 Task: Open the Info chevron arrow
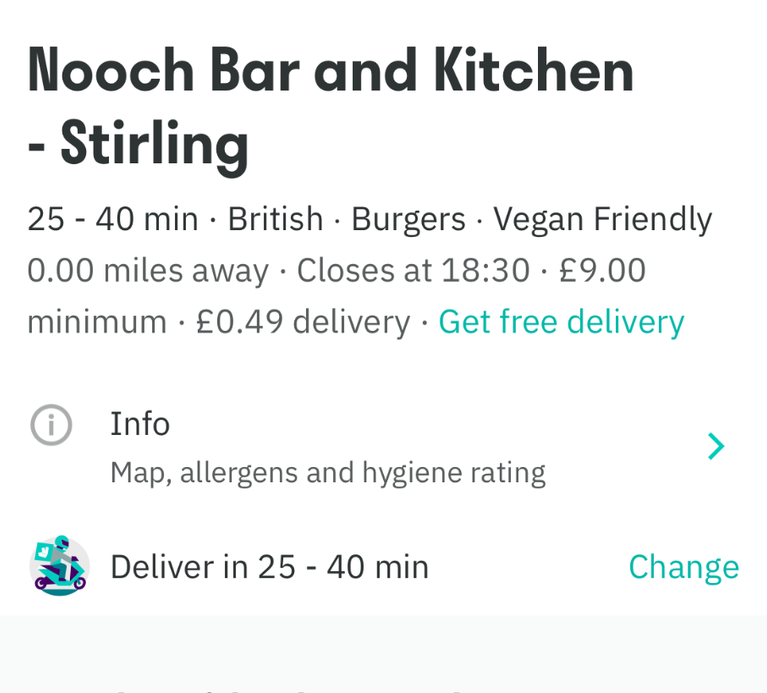click(716, 446)
